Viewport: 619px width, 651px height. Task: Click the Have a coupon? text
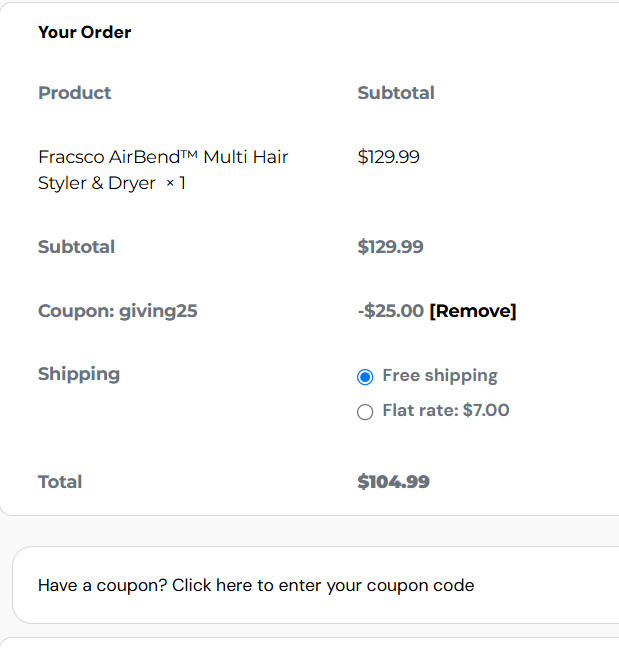(102, 585)
